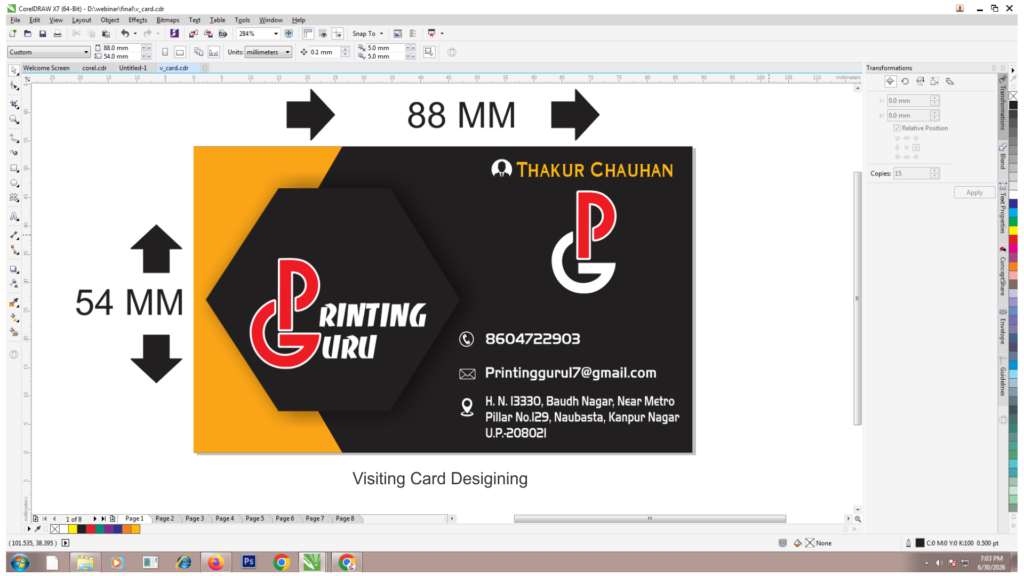Open the zoom level dropdown showing 284%
This screenshot has height=576, width=1024.
(x=276, y=33)
